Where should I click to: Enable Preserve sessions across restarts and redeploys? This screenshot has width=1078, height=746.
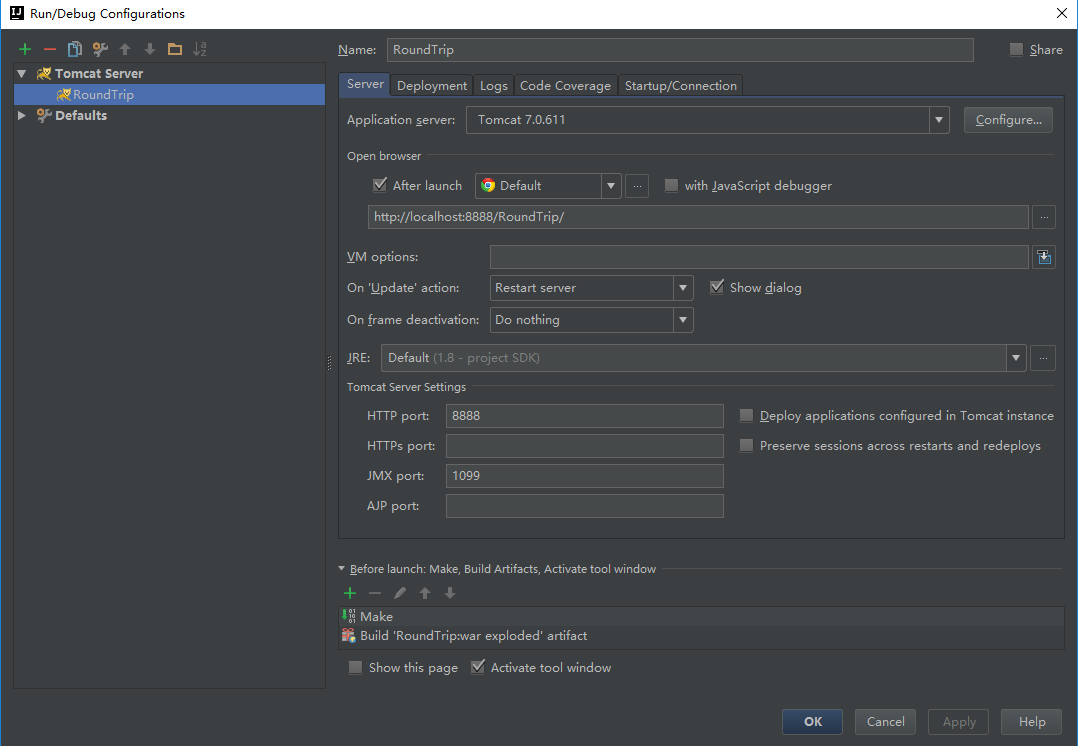coord(747,446)
